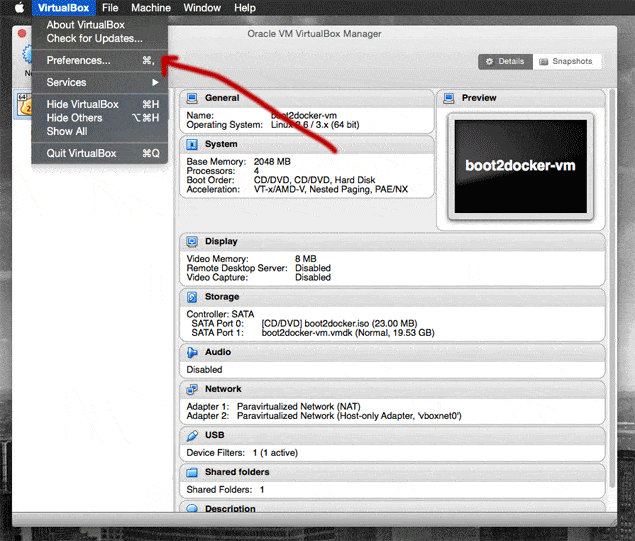Close the VirtualBox Manager window
635x541 pixels.
tap(22, 33)
